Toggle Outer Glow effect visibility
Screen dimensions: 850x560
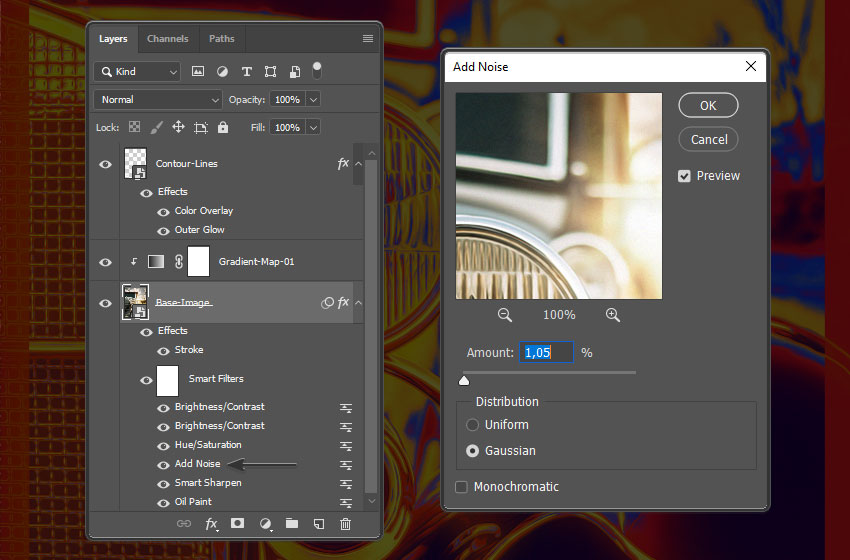pyautogui.click(x=163, y=231)
